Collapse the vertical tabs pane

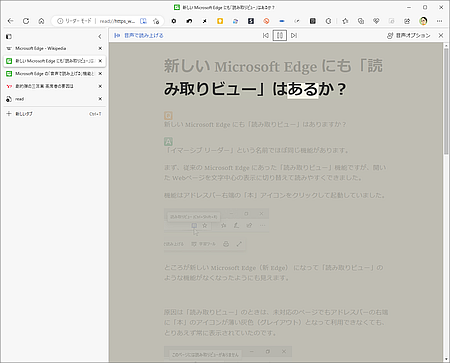coord(100,36)
